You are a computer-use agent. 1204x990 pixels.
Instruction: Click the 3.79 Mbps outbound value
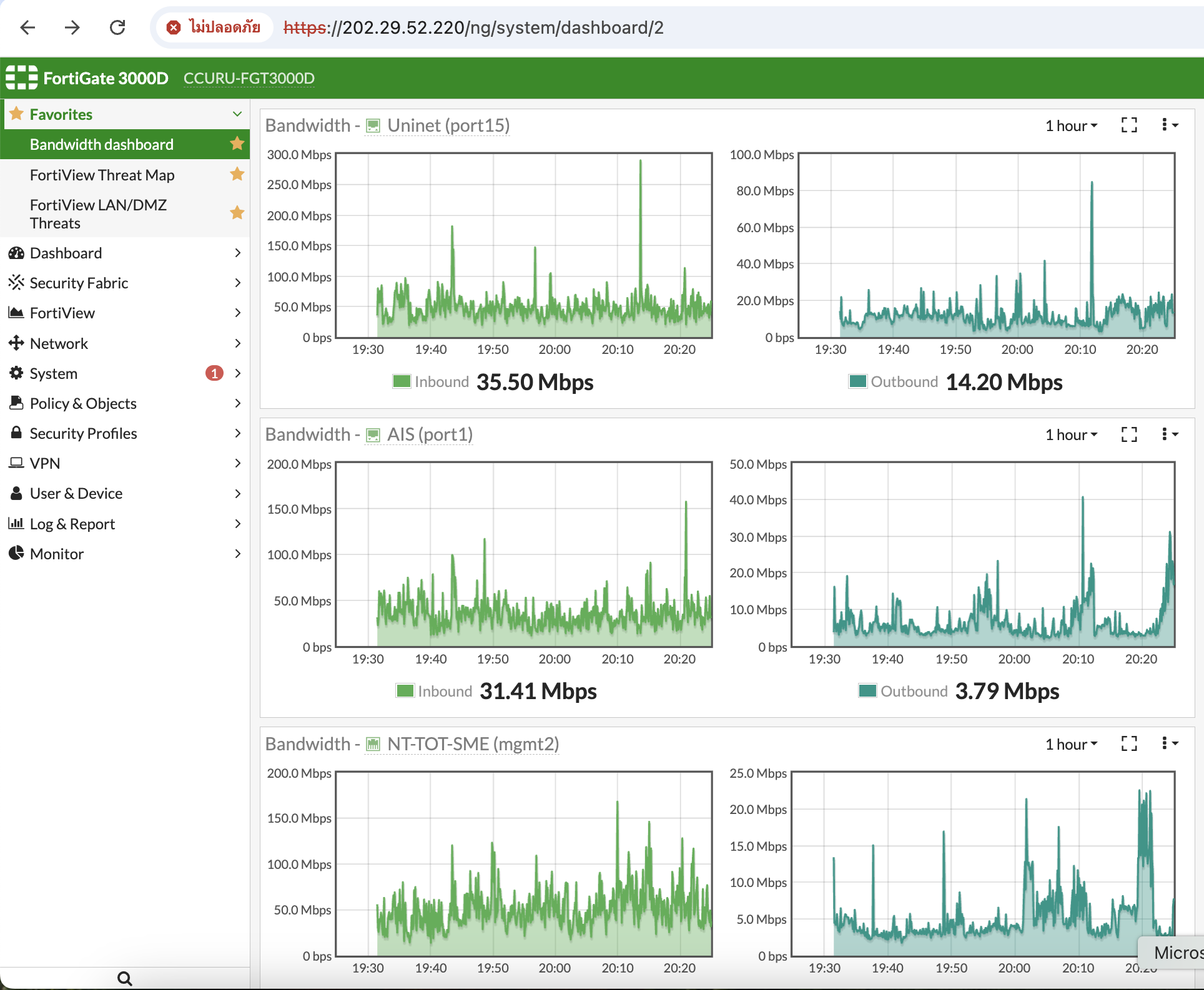1007,691
